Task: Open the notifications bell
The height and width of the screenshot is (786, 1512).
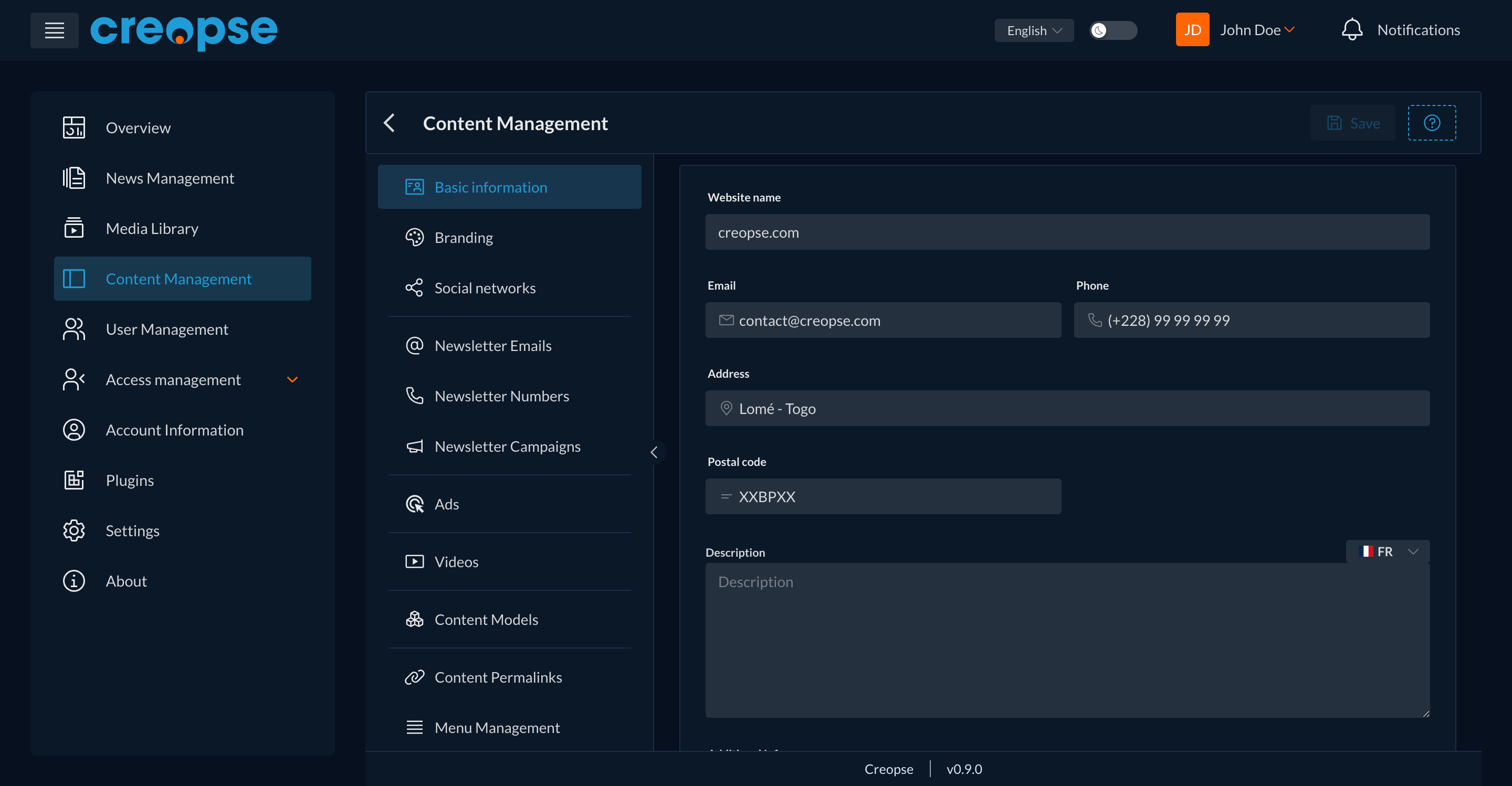Action: click(x=1352, y=30)
